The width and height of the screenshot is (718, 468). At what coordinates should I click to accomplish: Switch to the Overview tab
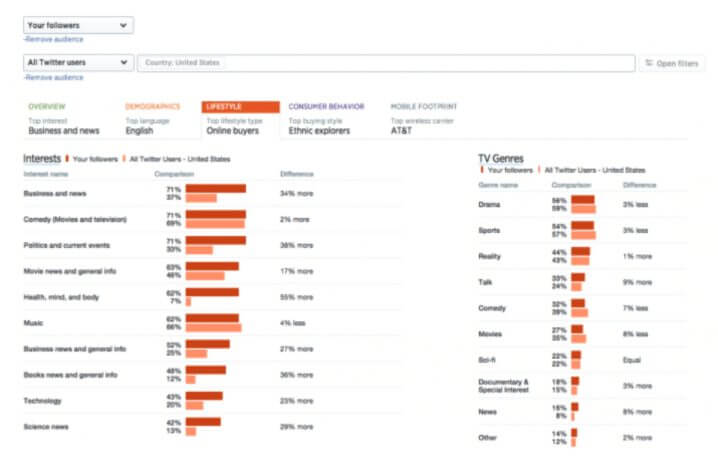47,106
